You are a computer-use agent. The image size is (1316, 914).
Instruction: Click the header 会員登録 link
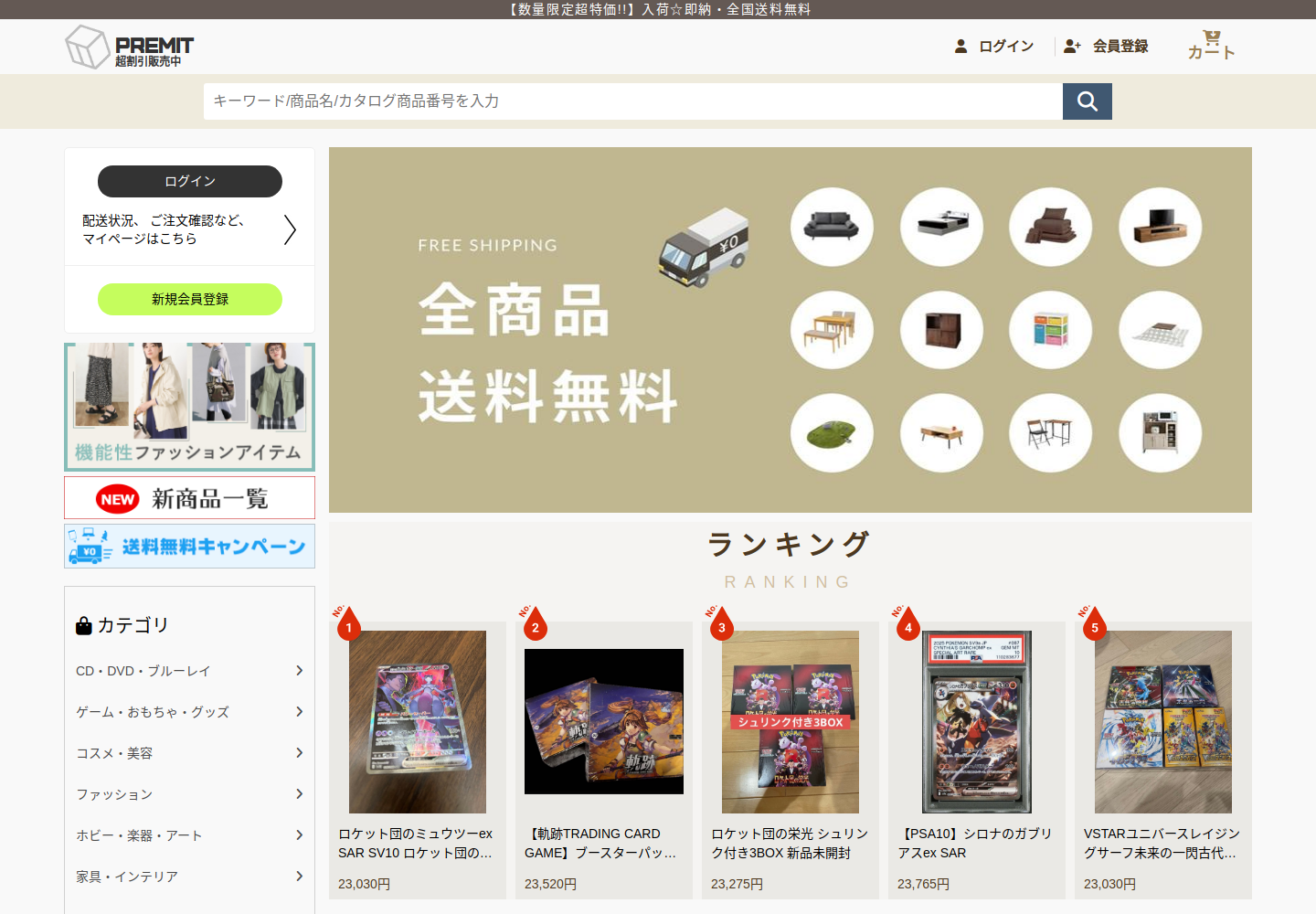coord(1120,46)
